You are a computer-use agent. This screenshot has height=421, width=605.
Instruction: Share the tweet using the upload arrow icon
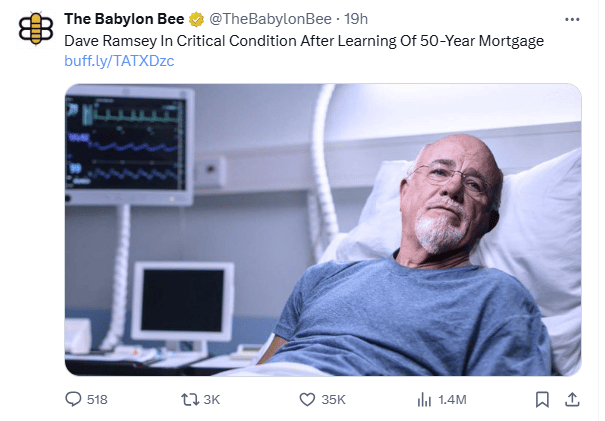572,399
